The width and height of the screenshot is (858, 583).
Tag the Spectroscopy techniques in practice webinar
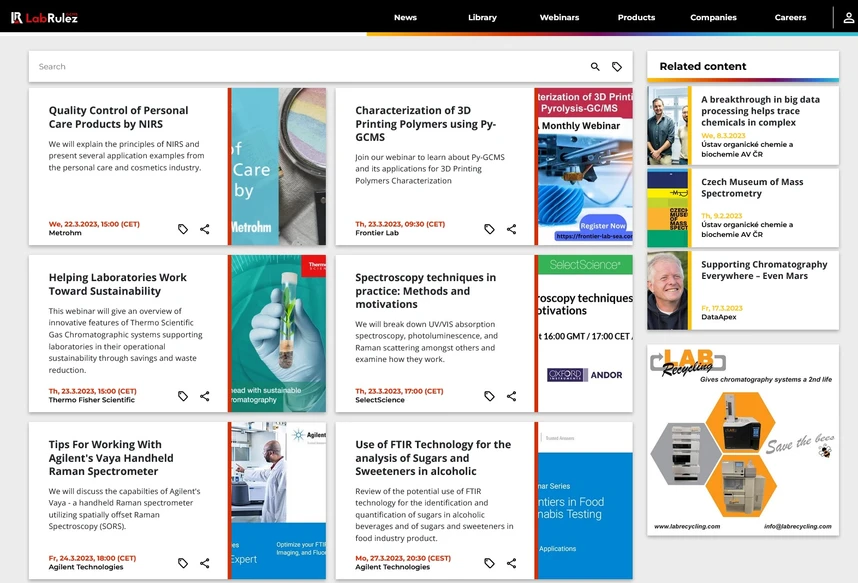[x=489, y=396]
